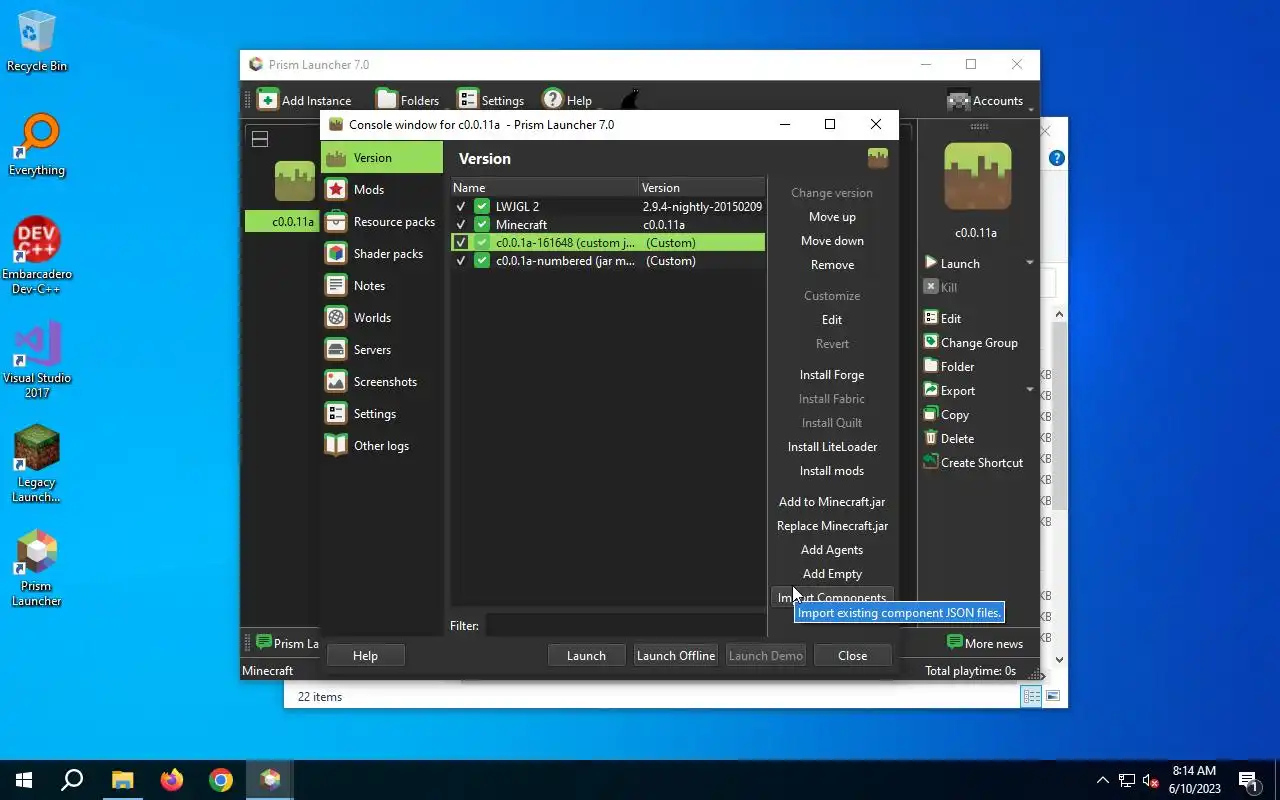
Task: Click the cat icon in toolbar
Action: click(x=629, y=99)
